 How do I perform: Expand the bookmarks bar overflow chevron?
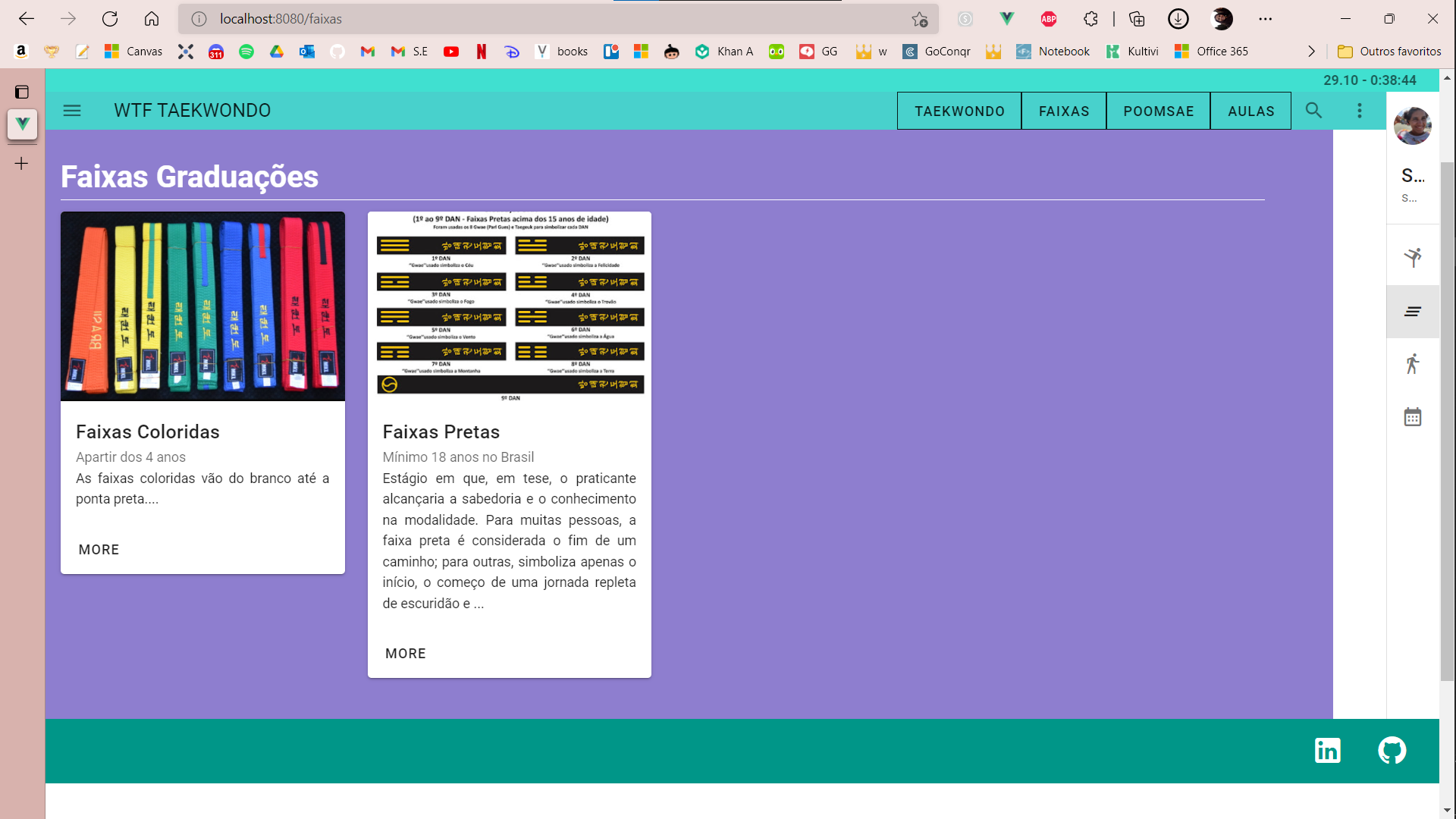tap(1311, 52)
